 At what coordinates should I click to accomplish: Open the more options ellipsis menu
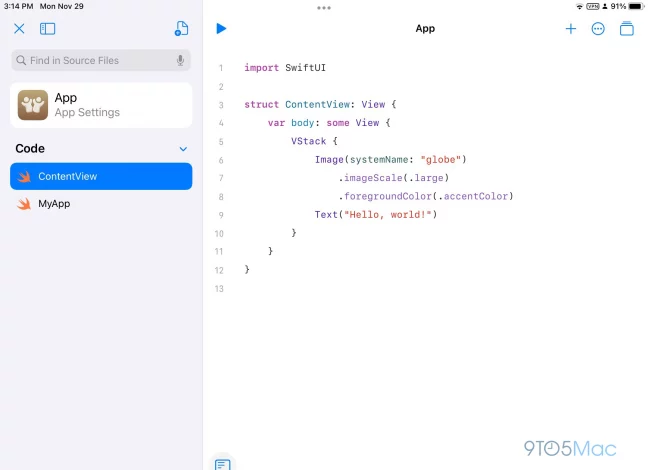point(598,29)
